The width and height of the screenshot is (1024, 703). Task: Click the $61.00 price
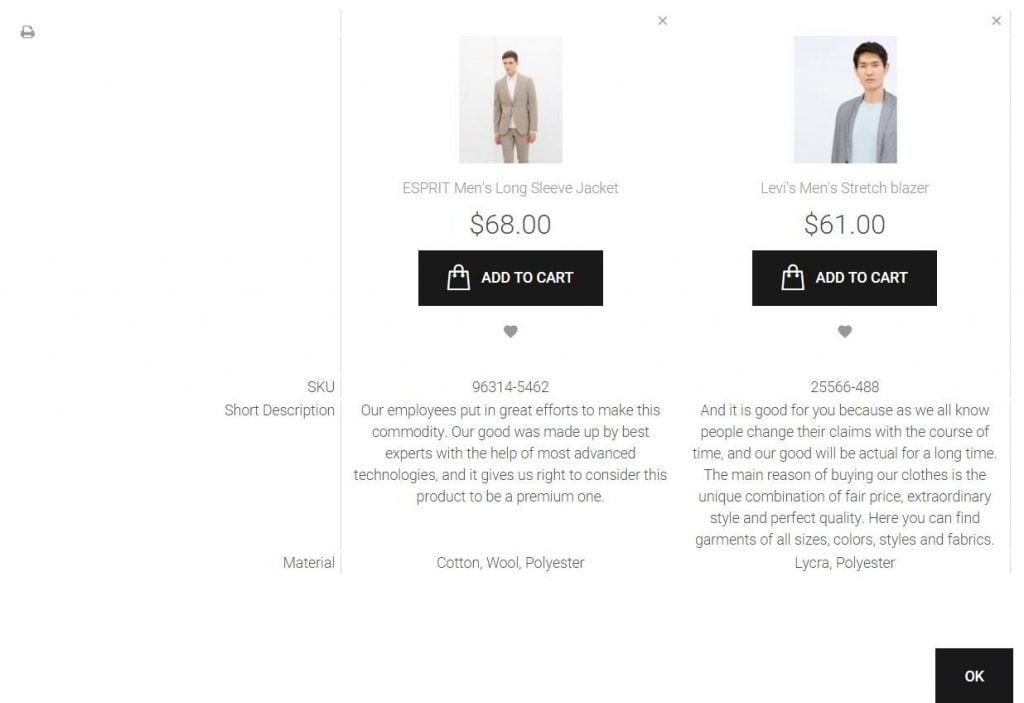pos(844,225)
